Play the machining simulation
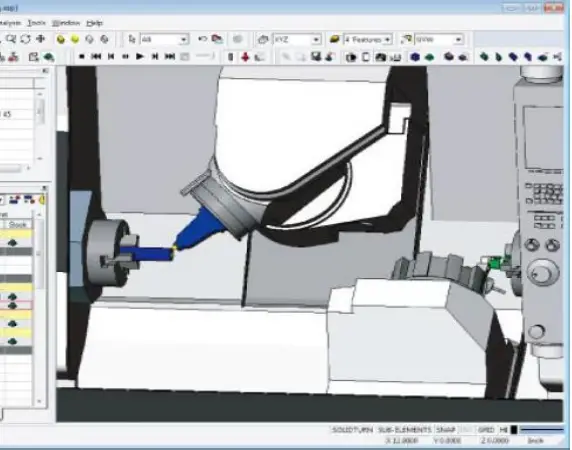Viewport: 572px width, 450px height. (x=140, y=57)
